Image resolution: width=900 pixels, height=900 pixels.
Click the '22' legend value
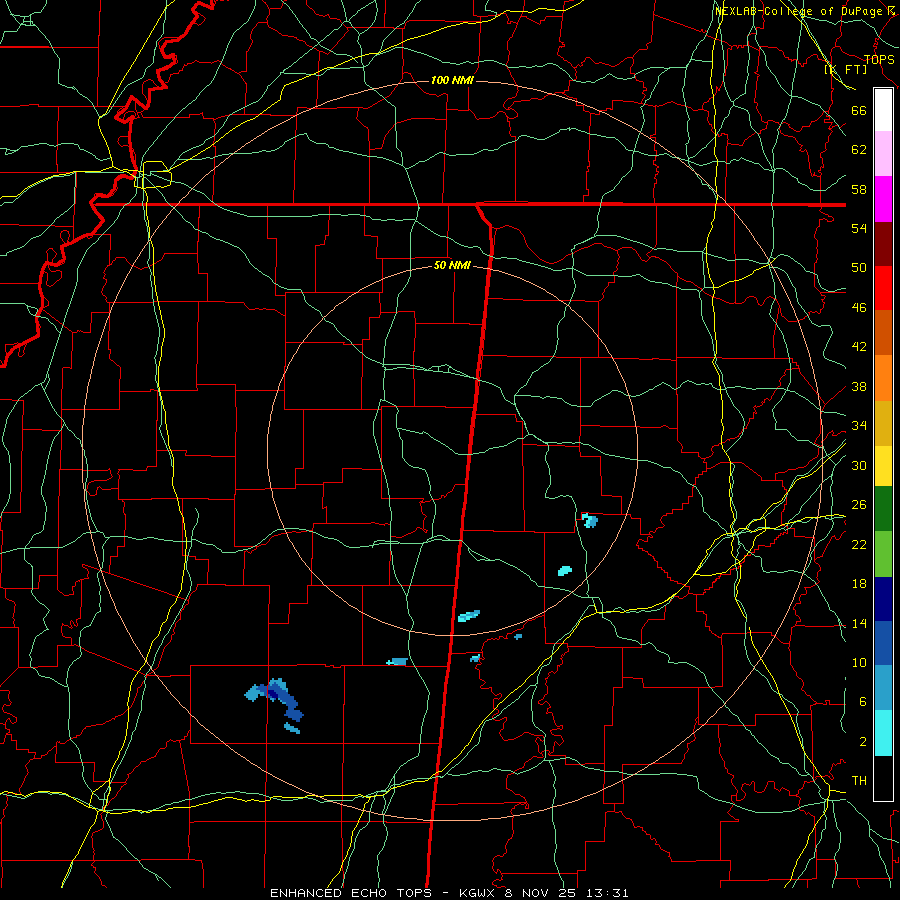pyautogui.click(x=859, y=545)
